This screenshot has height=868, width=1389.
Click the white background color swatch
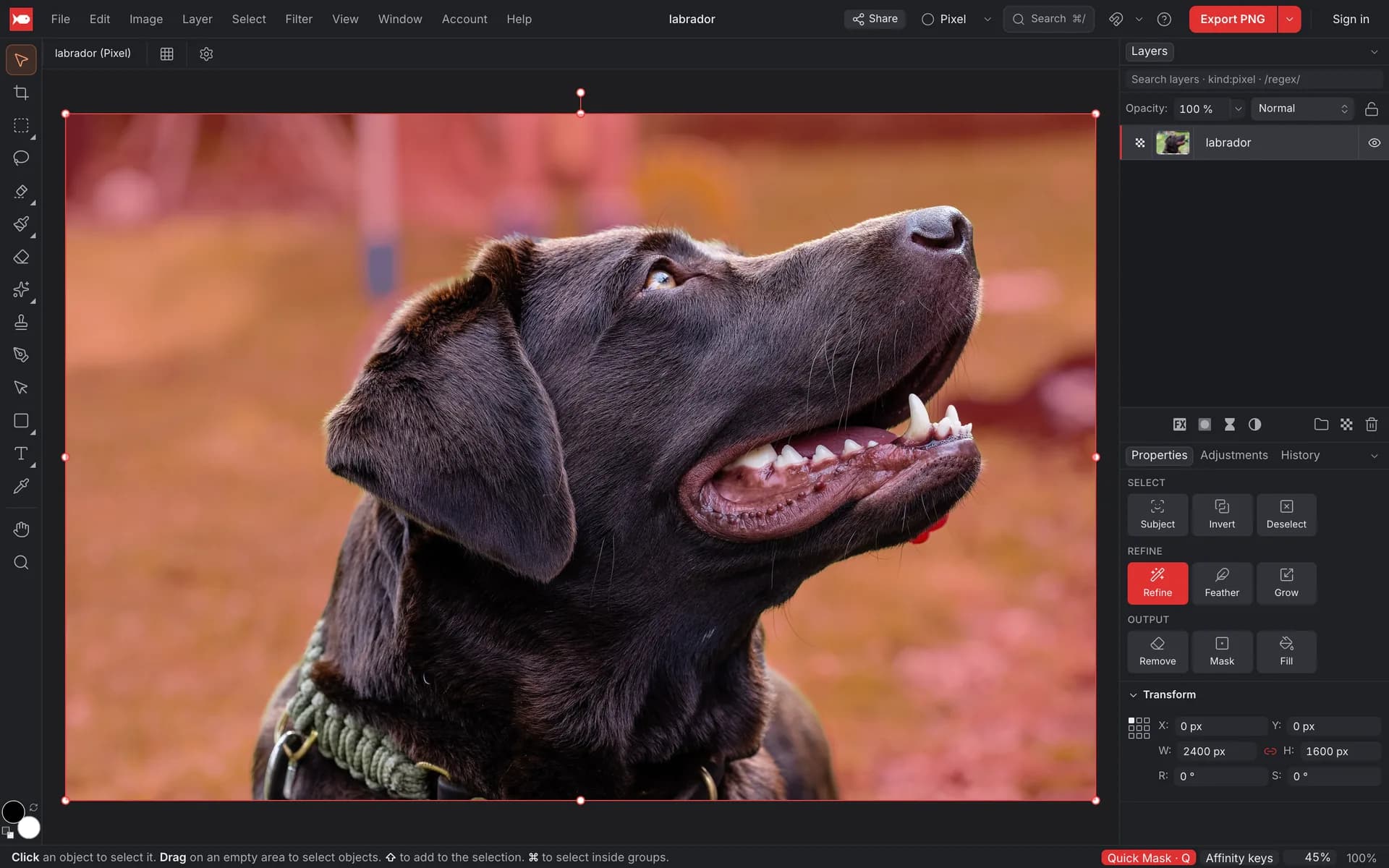pyautogui.click(x=29, y=827)
